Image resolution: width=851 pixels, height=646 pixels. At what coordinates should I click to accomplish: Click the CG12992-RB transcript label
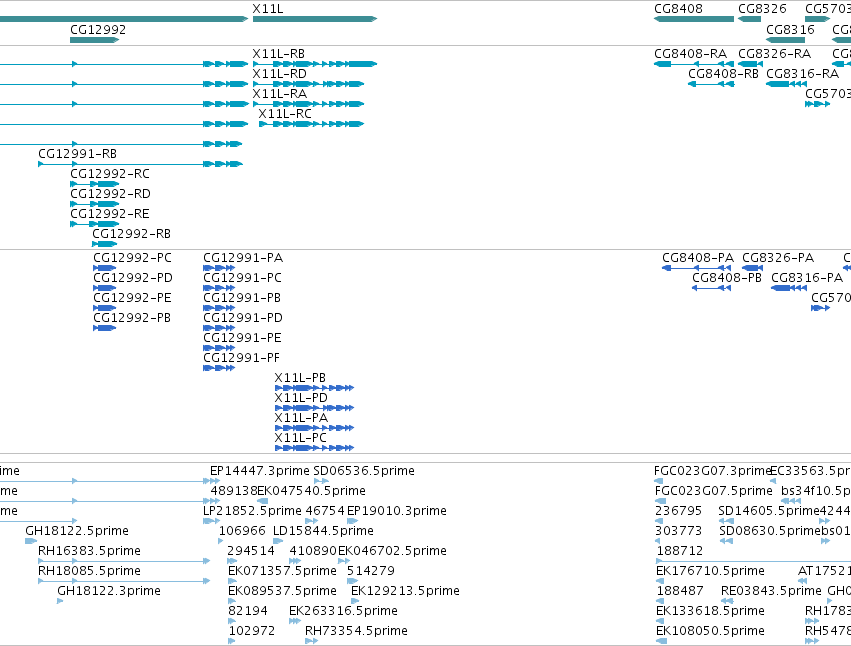point(131,234)
